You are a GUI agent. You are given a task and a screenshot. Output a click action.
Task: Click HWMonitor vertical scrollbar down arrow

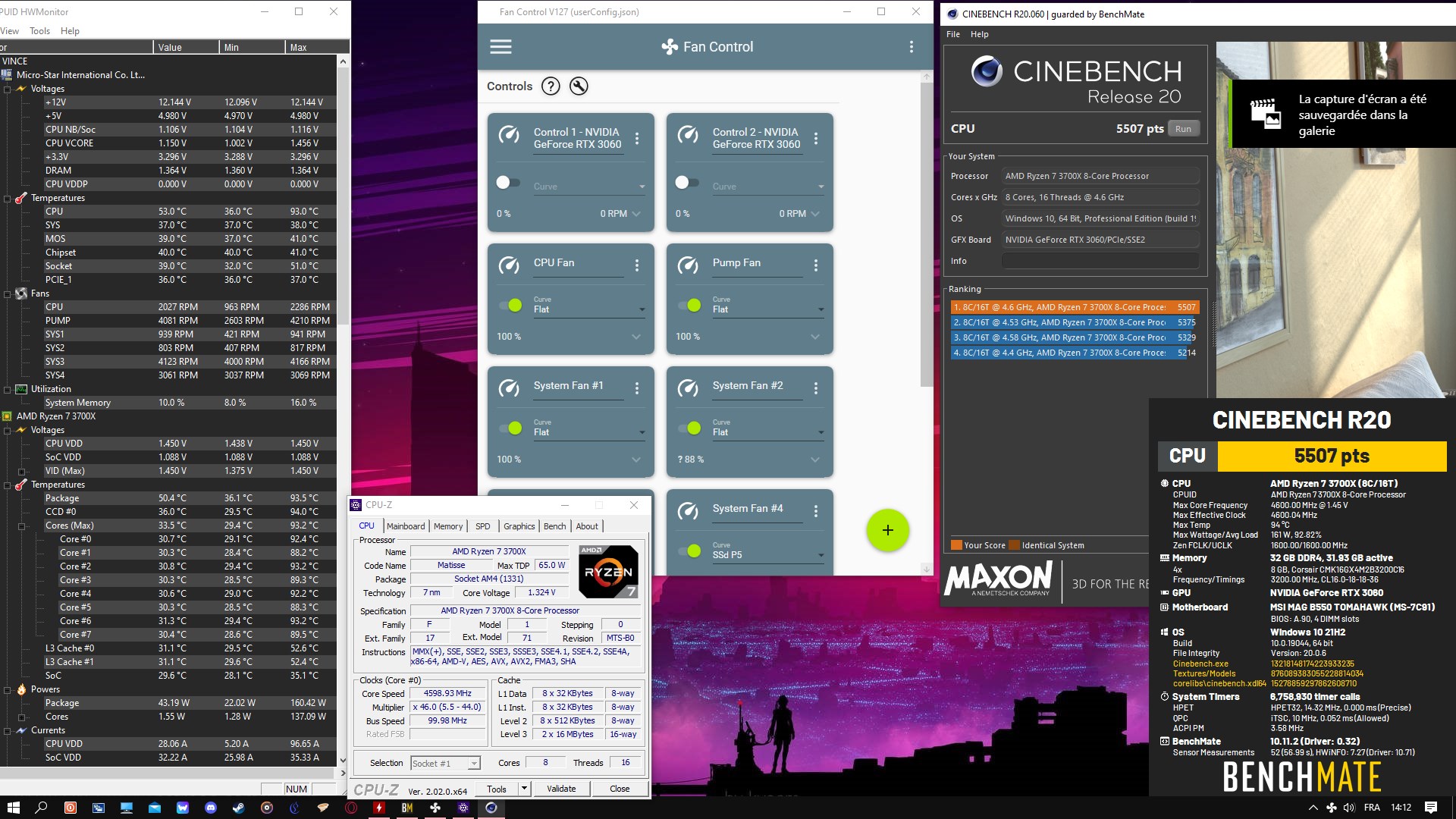(343, 761)
